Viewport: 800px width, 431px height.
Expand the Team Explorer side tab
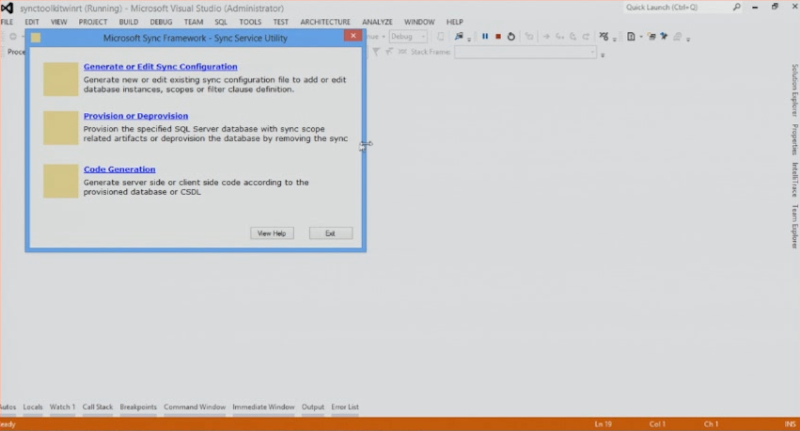coord(794,226)
